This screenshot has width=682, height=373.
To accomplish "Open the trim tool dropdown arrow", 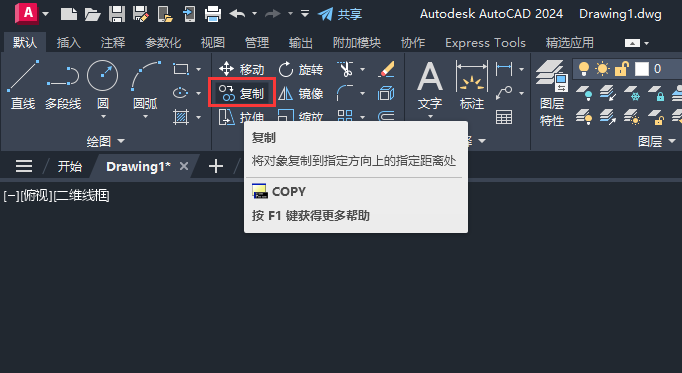I will (362, 69).
